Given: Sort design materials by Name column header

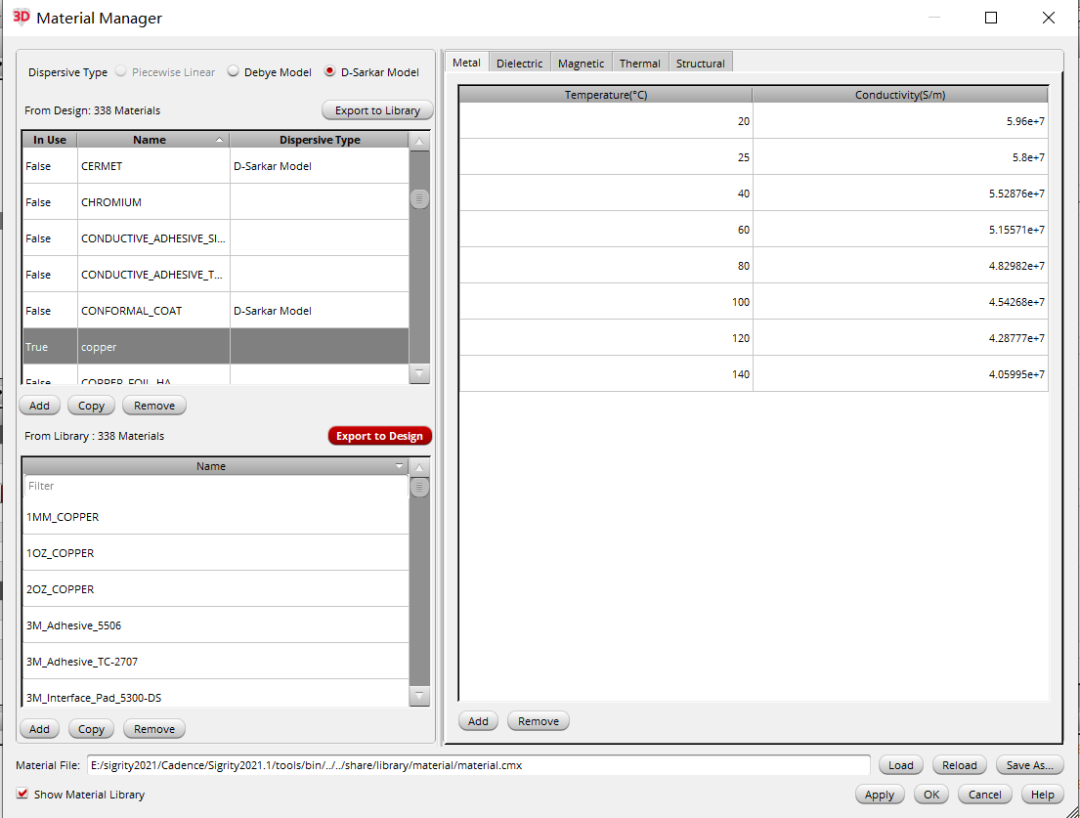Looking at the screenshot, I should [x=153, y=140].
